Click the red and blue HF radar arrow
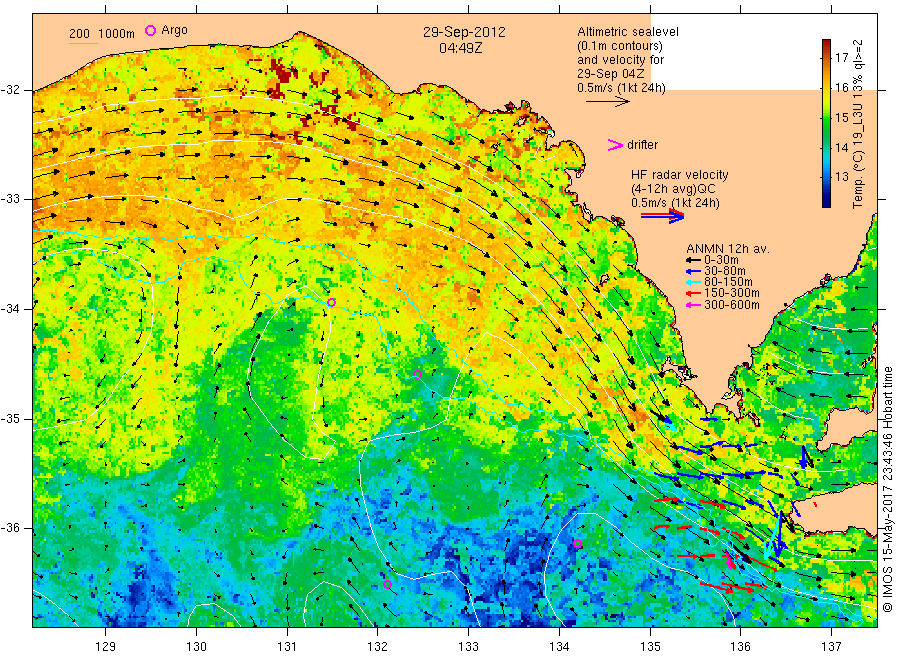 (662, 216)
